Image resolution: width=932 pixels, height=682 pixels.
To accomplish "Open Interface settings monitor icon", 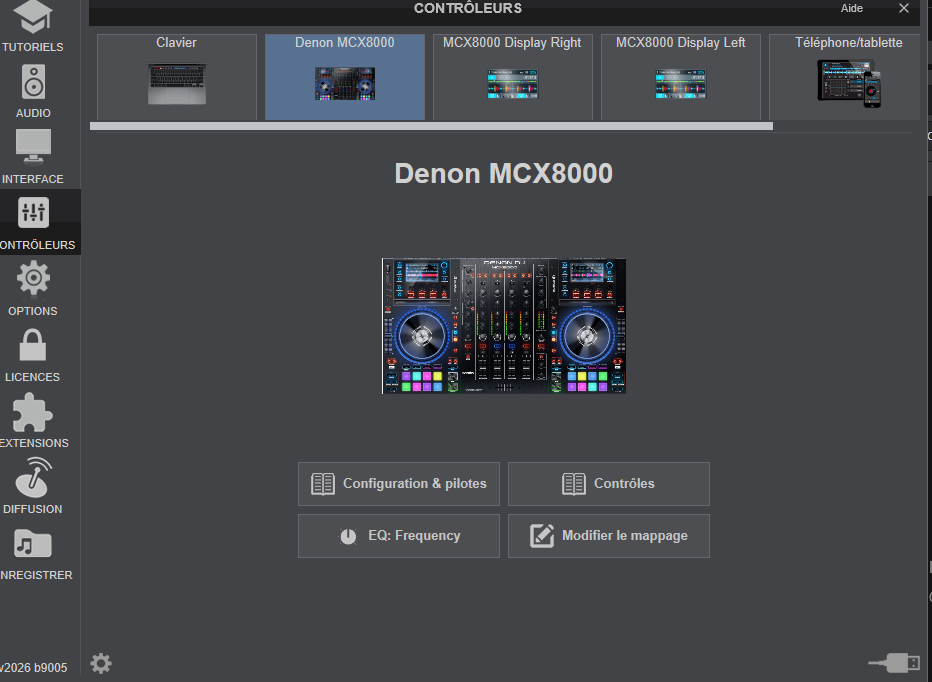I will 33,149.
